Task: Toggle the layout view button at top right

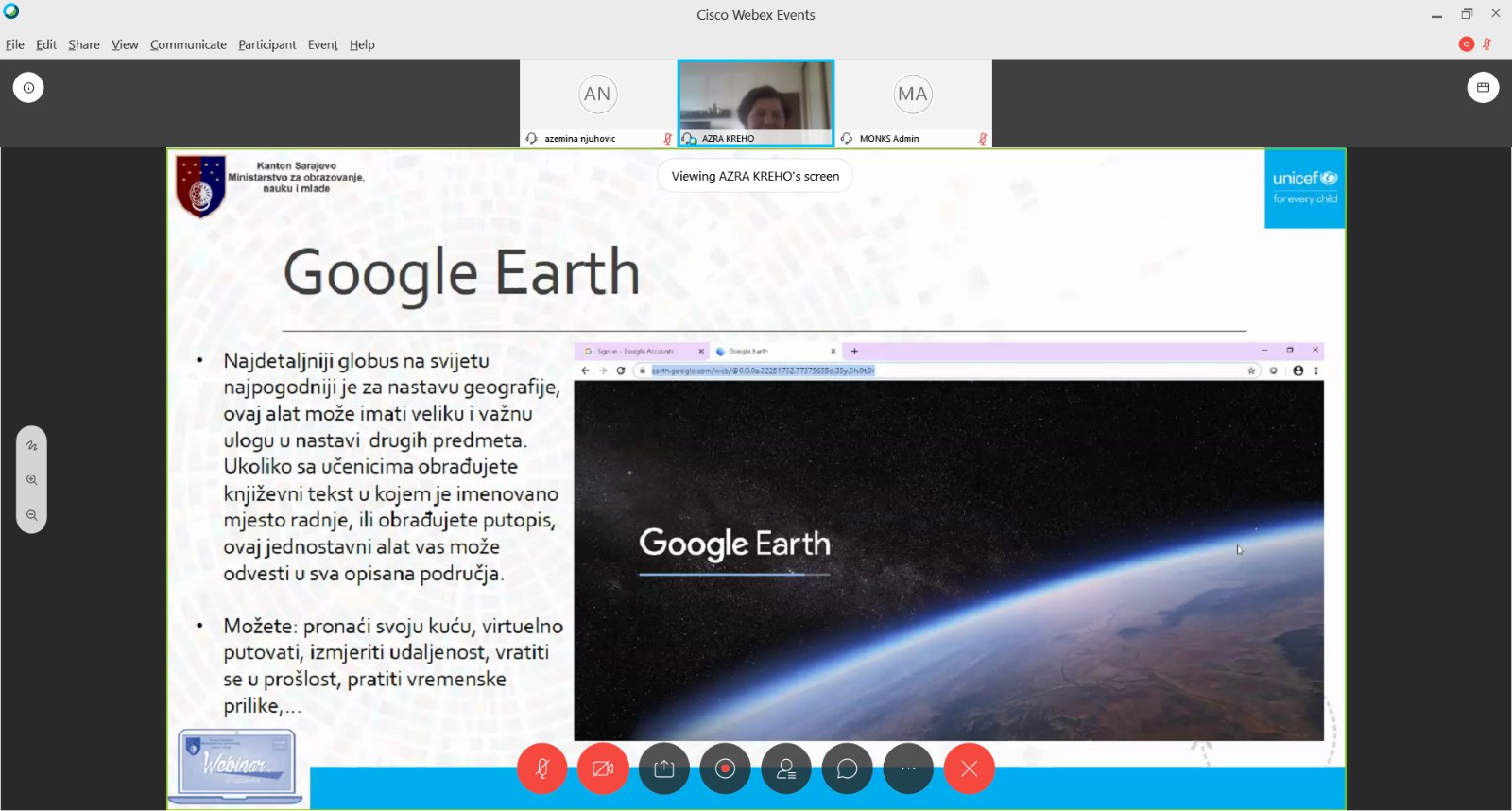Action: coord(1483,88)
